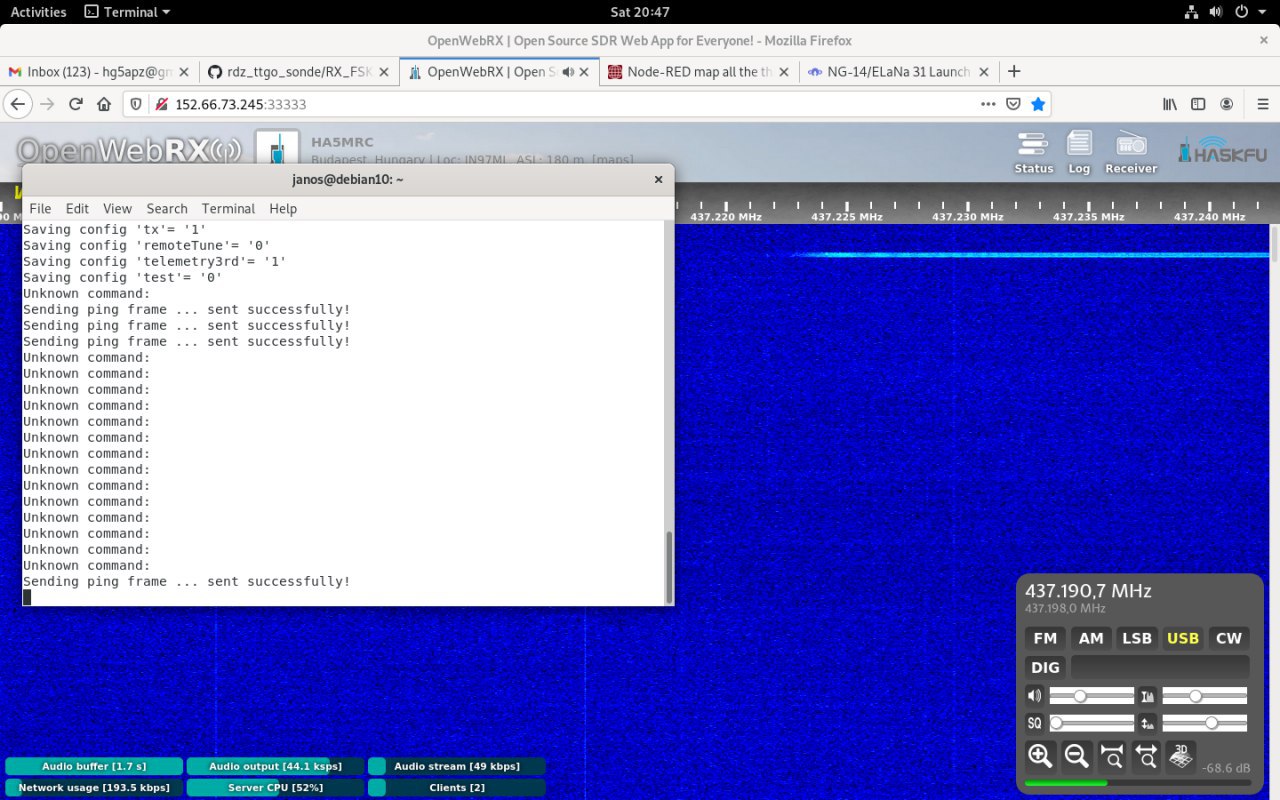
Task: Enable CW demodulation mode
Action: point(1229,638)
